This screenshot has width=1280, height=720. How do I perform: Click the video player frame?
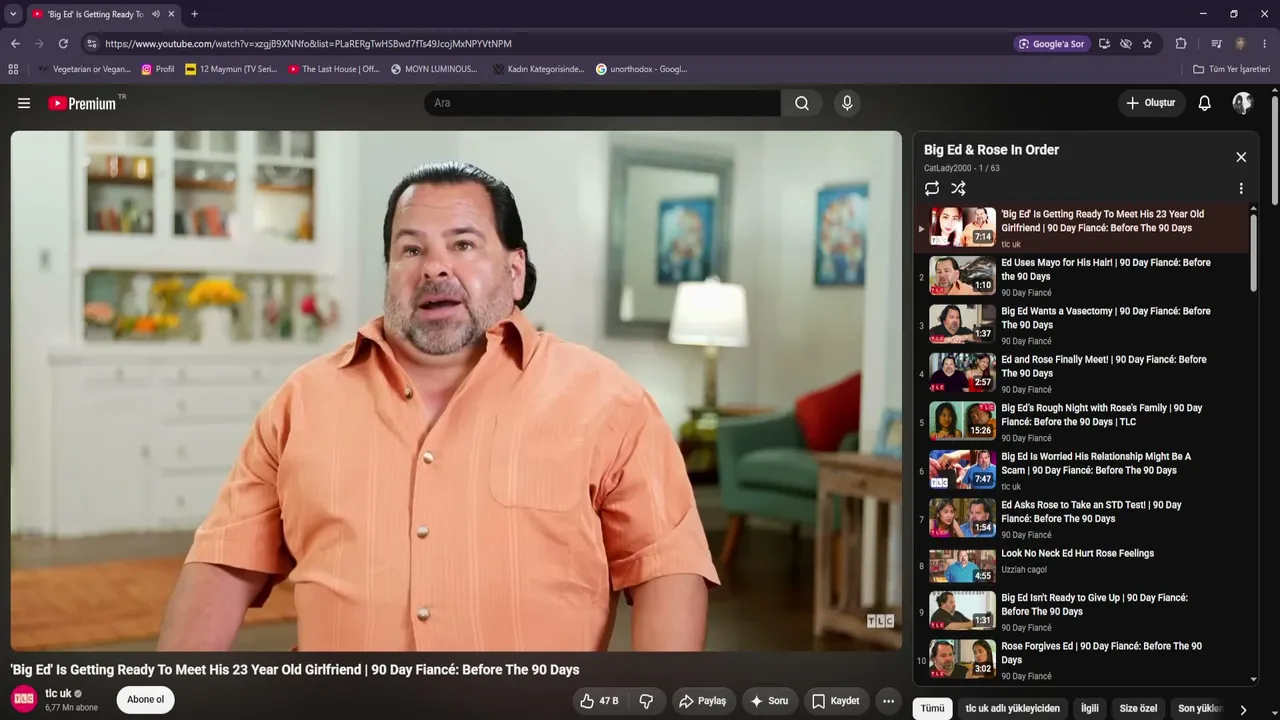pos(456,391)
